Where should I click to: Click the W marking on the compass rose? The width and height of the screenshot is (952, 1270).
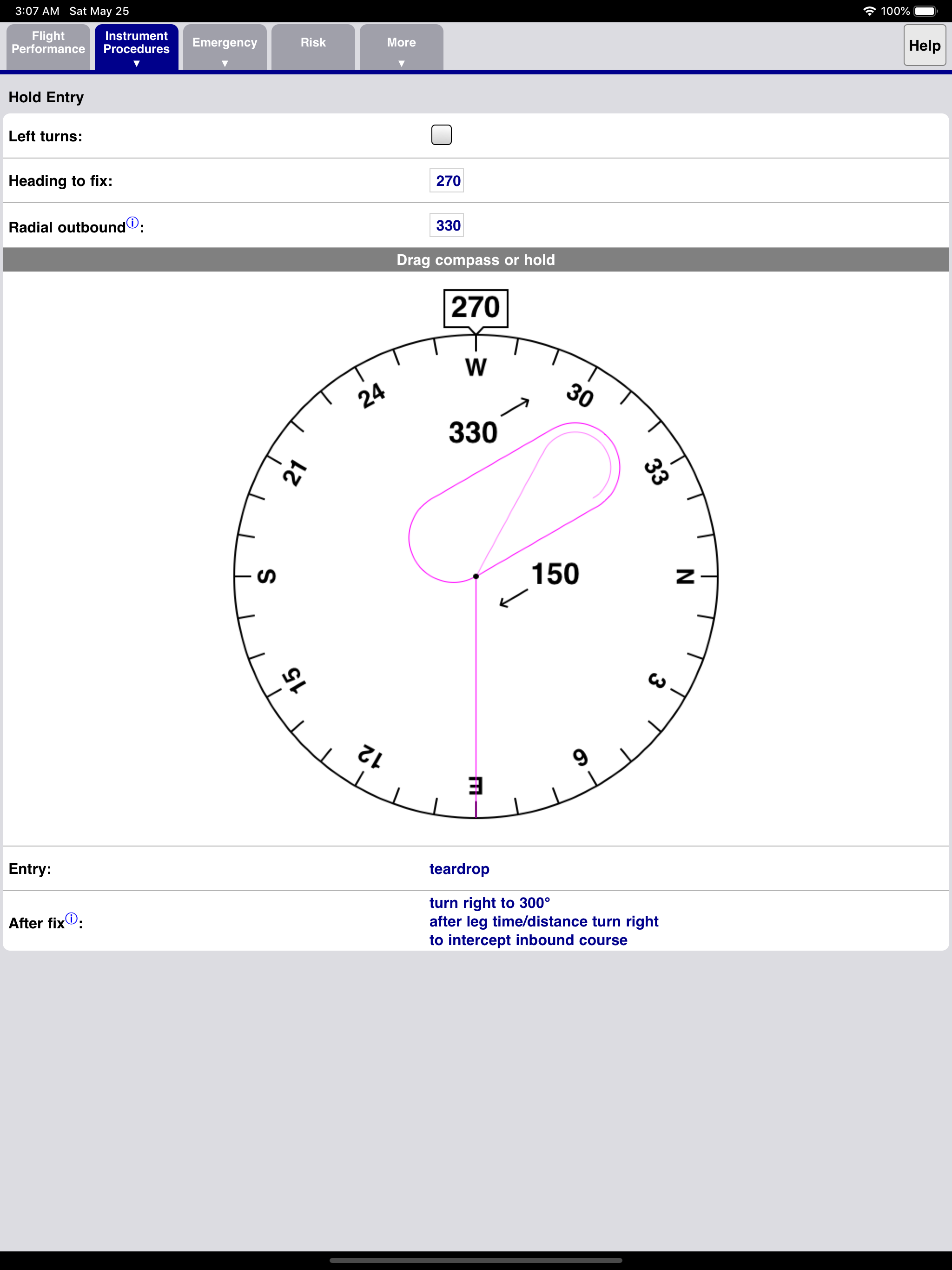[476, 366]
